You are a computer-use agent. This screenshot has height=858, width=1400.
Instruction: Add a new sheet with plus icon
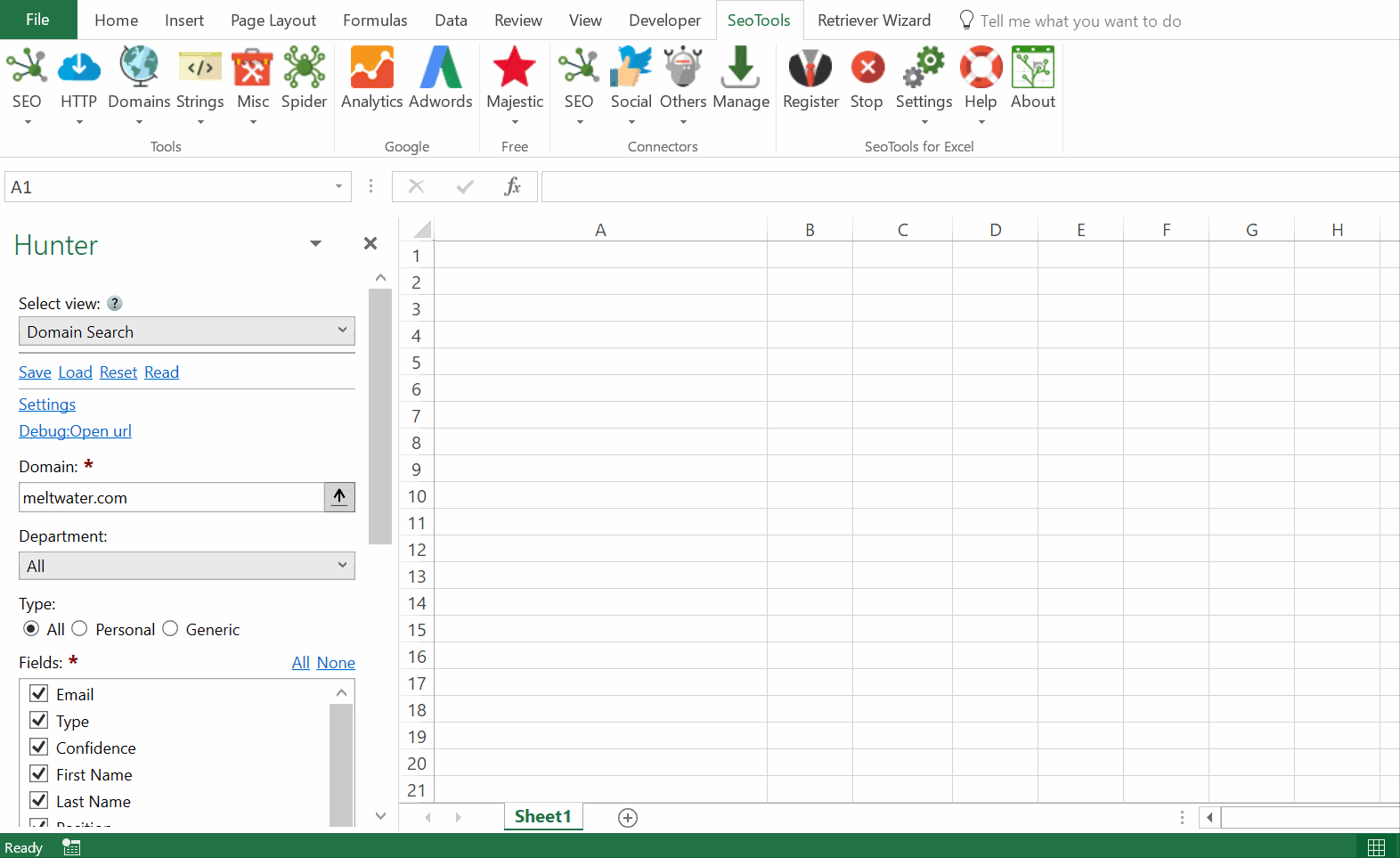coord(628,818)
